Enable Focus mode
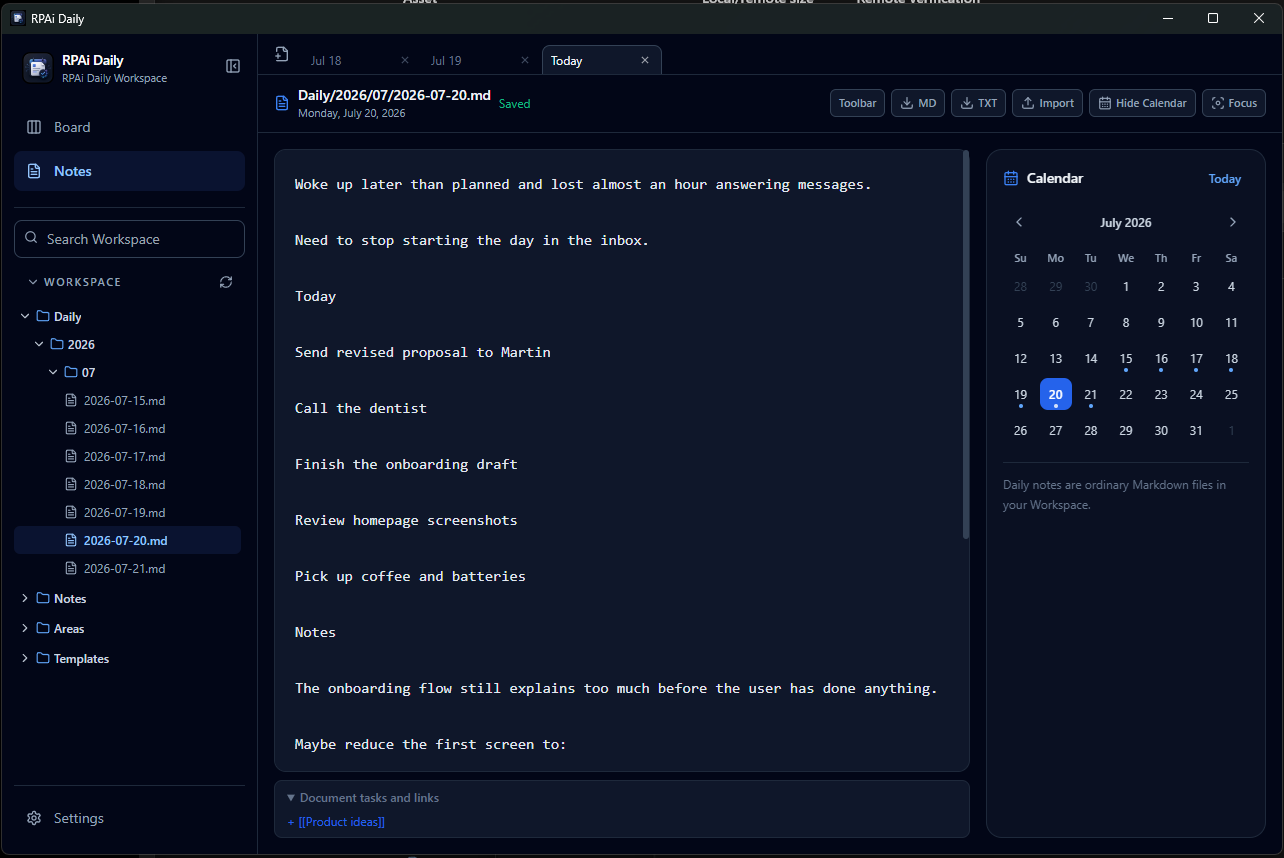 point(1234,103)
